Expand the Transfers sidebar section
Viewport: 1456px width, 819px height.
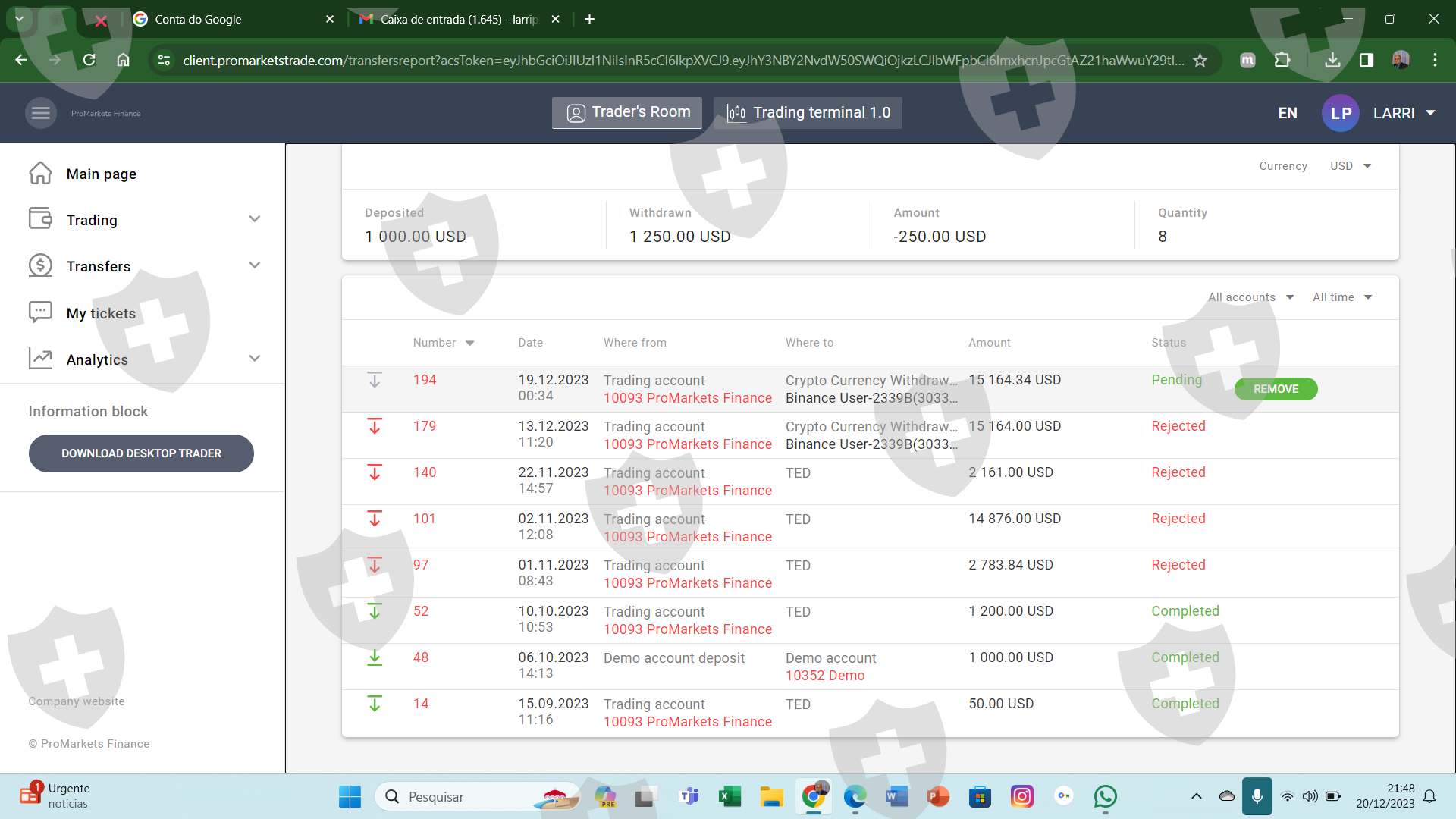coord(255,266)
